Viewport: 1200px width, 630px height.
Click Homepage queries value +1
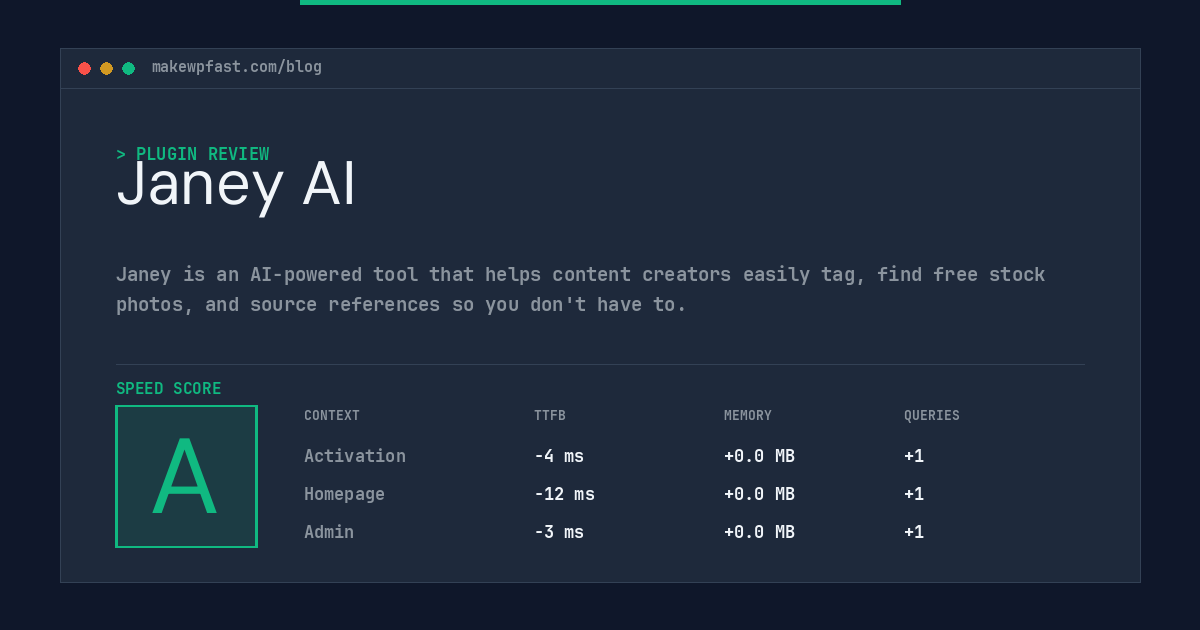pyautogui.click(x=914, y=494)
